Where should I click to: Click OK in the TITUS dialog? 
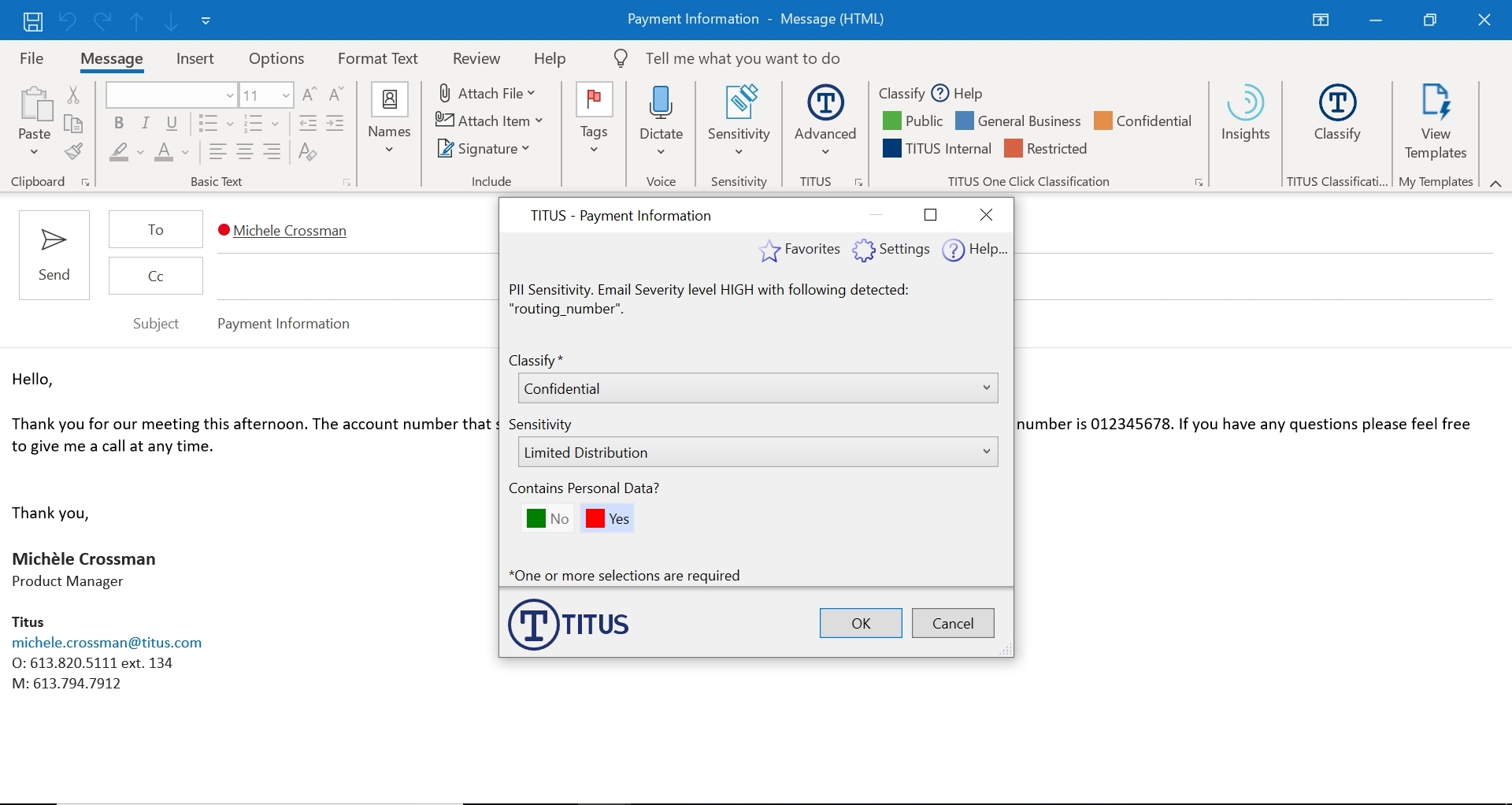pos(860,622)
